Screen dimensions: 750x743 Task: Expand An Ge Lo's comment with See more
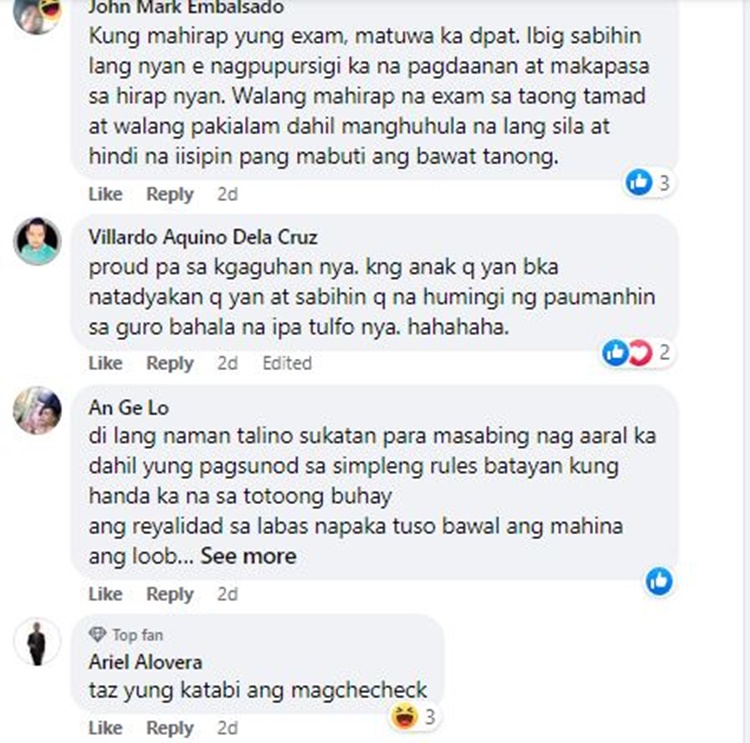click(x=248, y=556)
